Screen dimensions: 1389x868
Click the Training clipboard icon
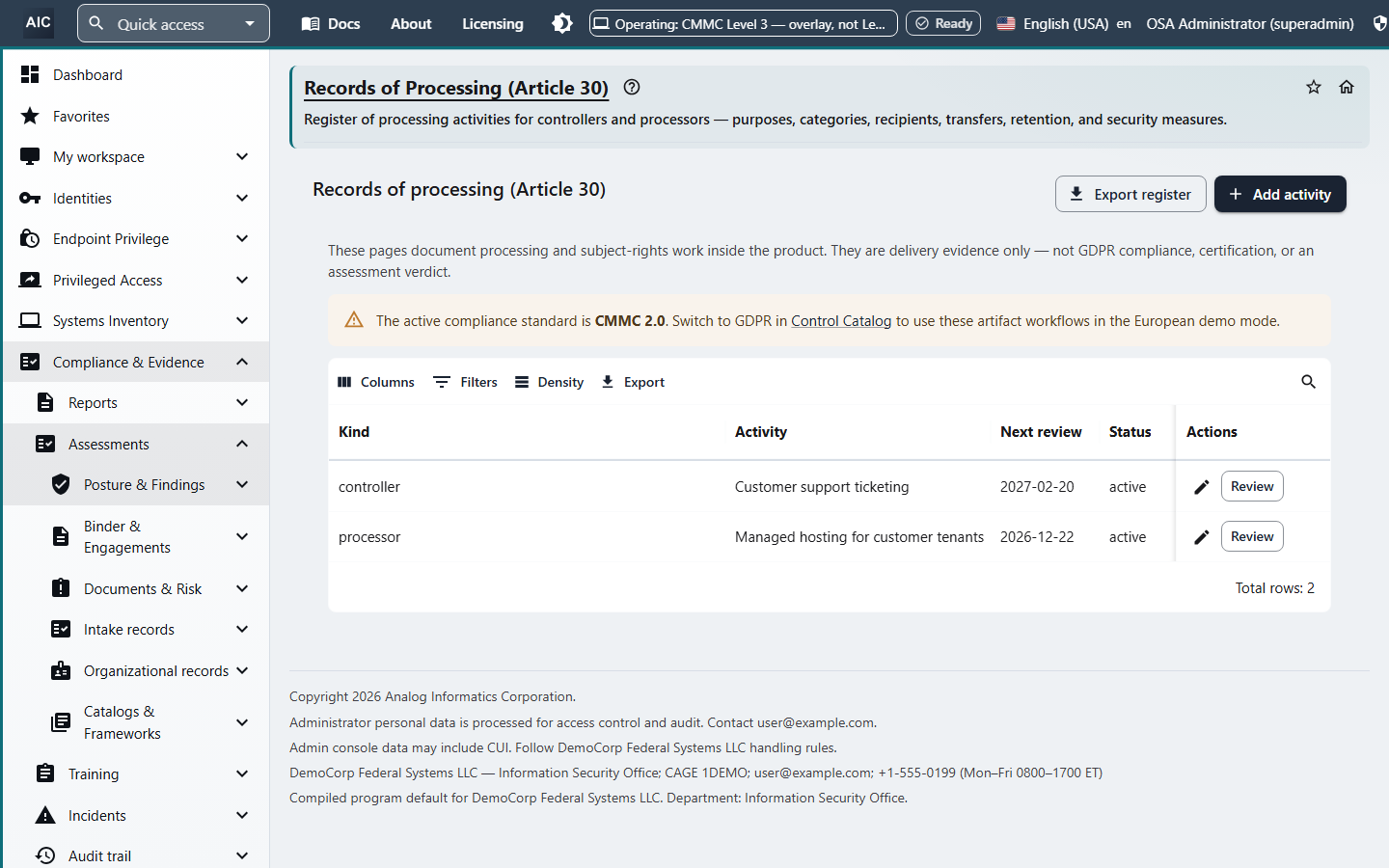[45, 773]
